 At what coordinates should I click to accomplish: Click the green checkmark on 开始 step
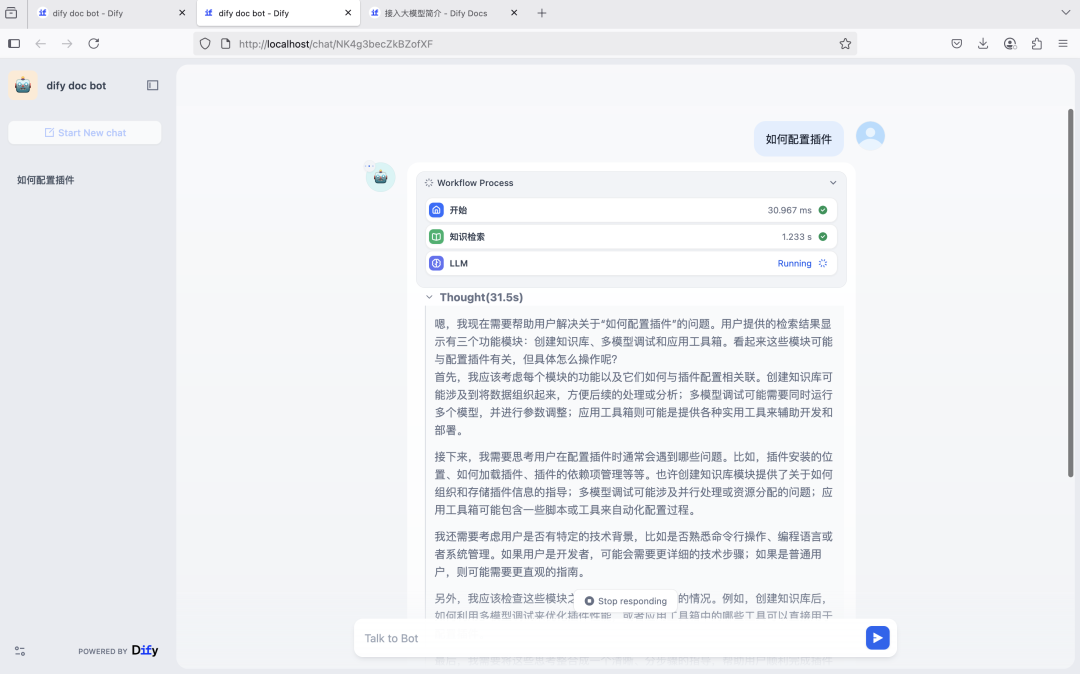pyautogui.click(x=825, y=210)
